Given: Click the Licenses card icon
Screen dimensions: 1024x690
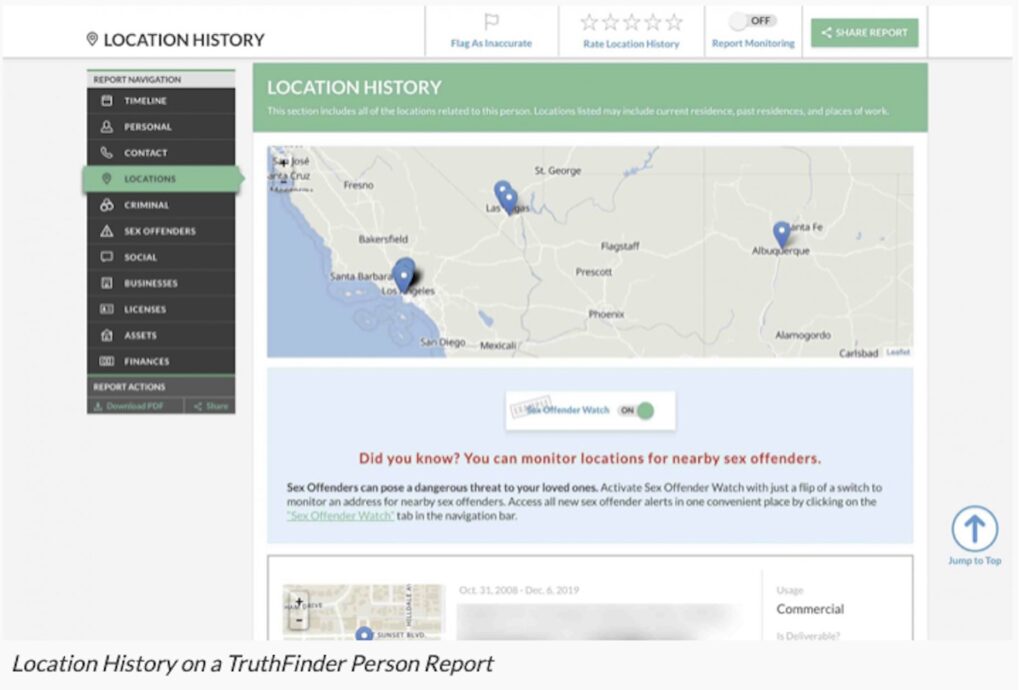Looking at the screenshot, I should 107,309.
